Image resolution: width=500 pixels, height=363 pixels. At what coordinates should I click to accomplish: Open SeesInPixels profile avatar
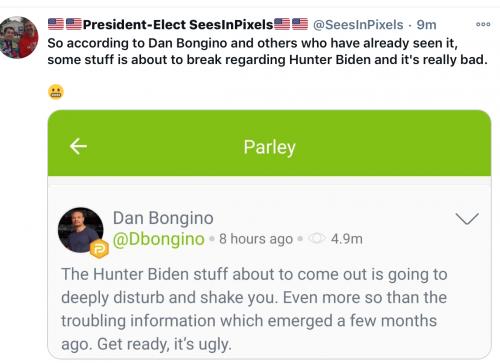point(19,37)
